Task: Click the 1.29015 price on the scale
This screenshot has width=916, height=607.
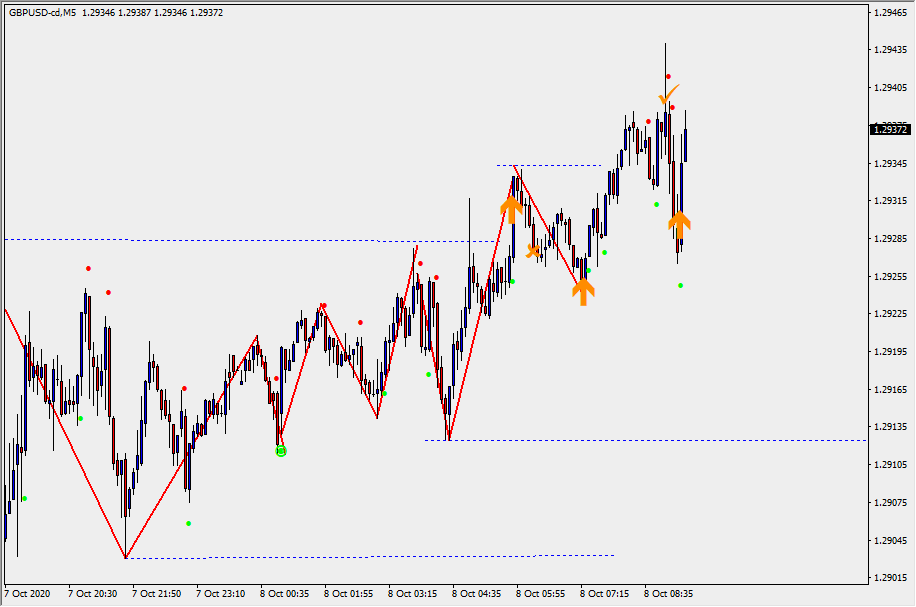Action: coord(890,578)
